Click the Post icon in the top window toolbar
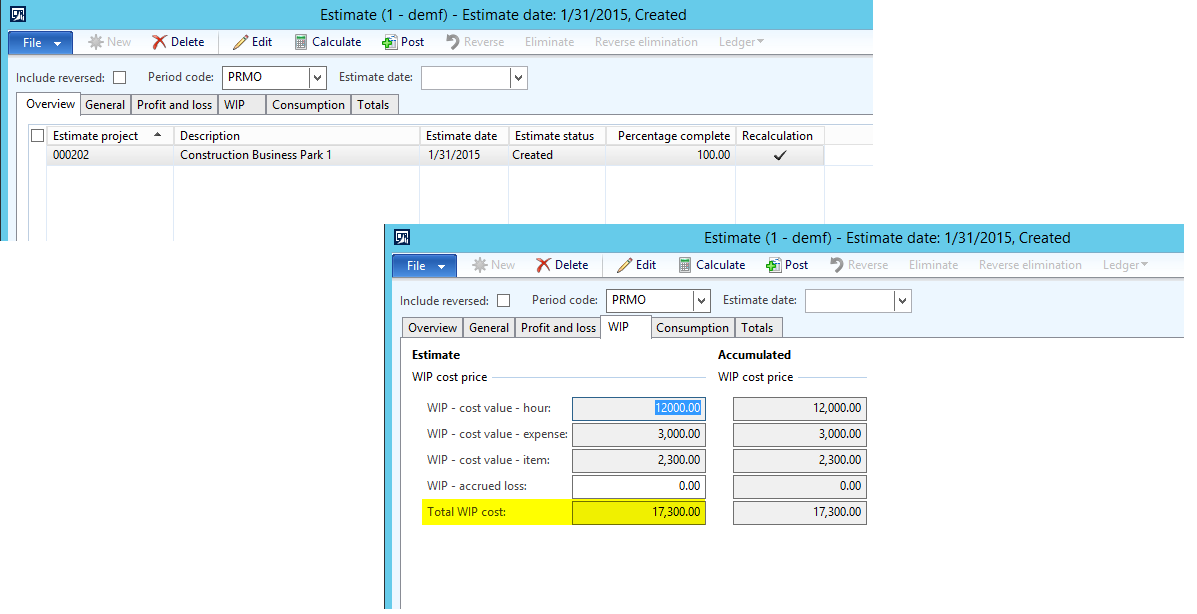Image resolution: width=1197 pixels, height=614 pixels. pyautogui.click(x=389, y=42)
